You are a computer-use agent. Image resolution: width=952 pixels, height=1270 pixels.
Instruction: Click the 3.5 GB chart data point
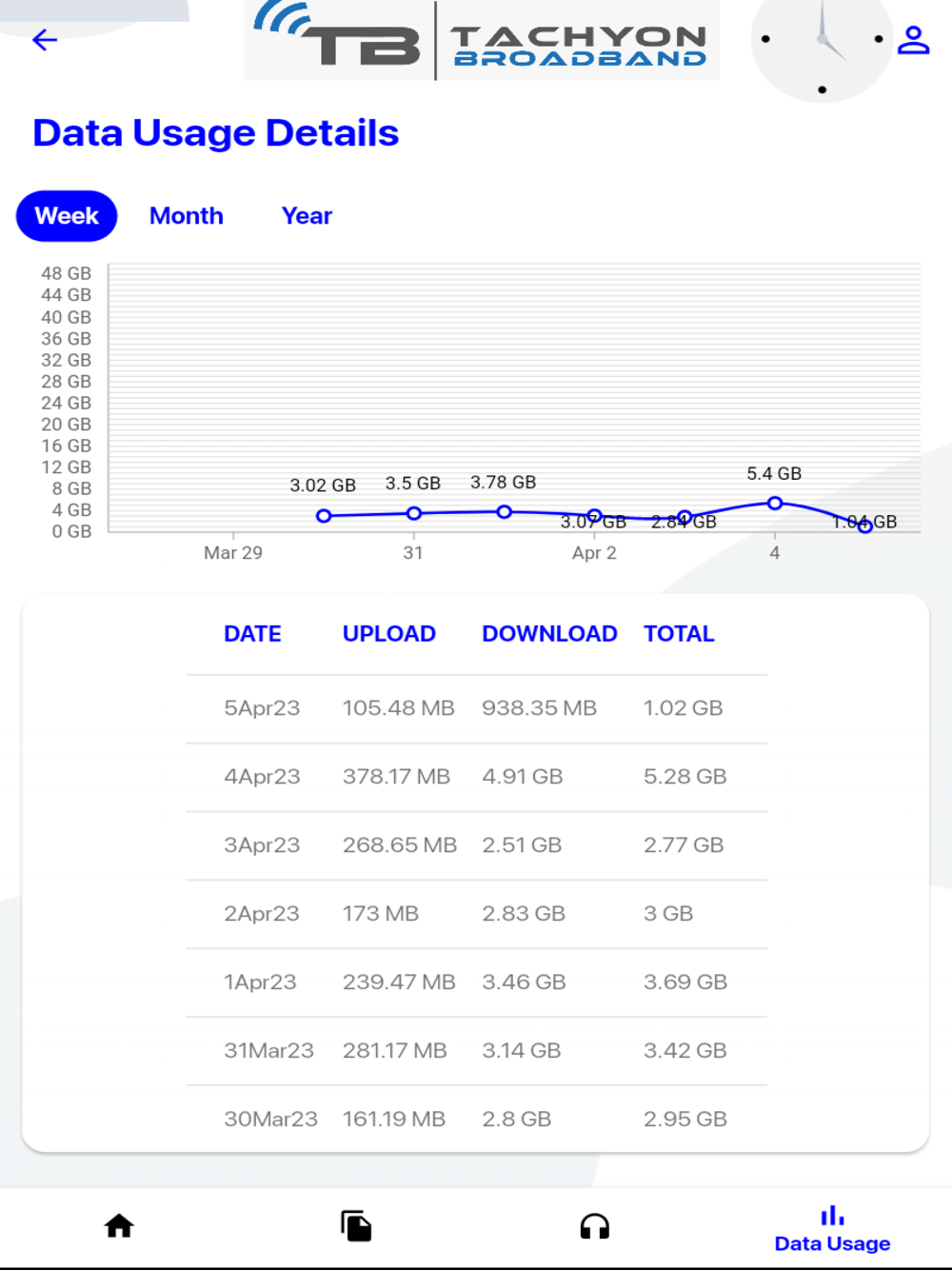414,513
